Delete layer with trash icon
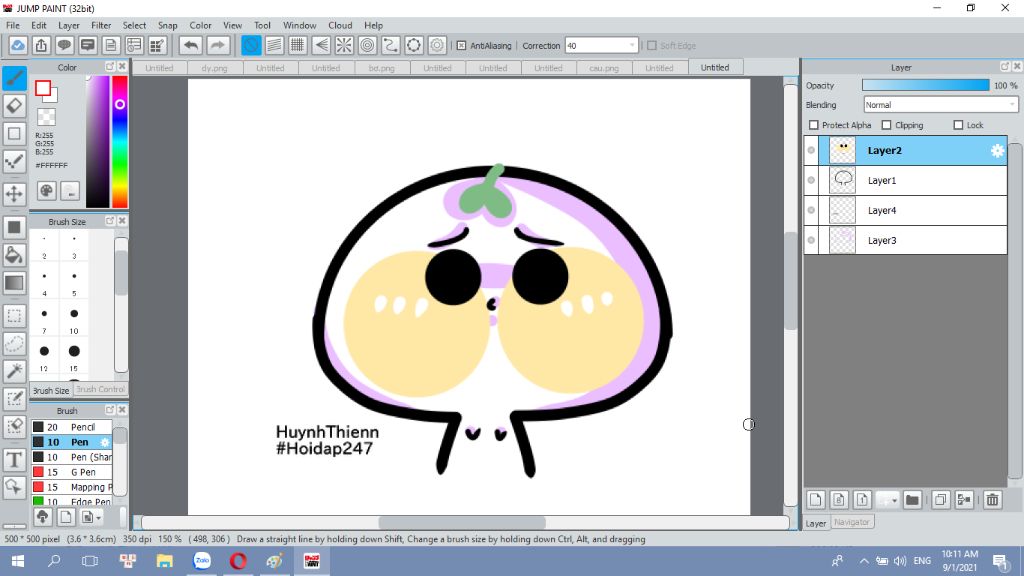The width and height of the screenshot is (1024, 576). tap(993, 500)
